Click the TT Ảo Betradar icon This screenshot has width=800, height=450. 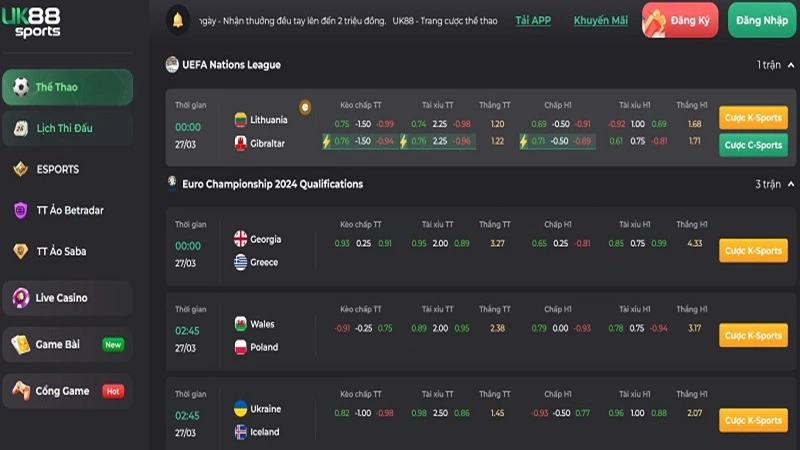[x=20, y=210]
